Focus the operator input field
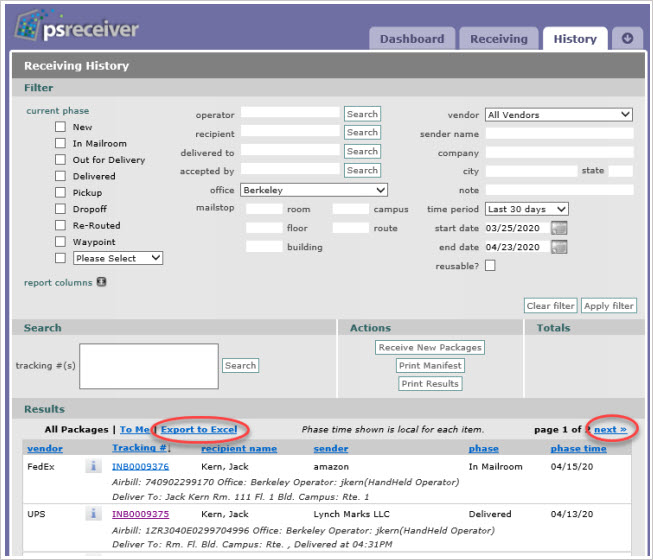653x560 pixels. tap(291, 113)
